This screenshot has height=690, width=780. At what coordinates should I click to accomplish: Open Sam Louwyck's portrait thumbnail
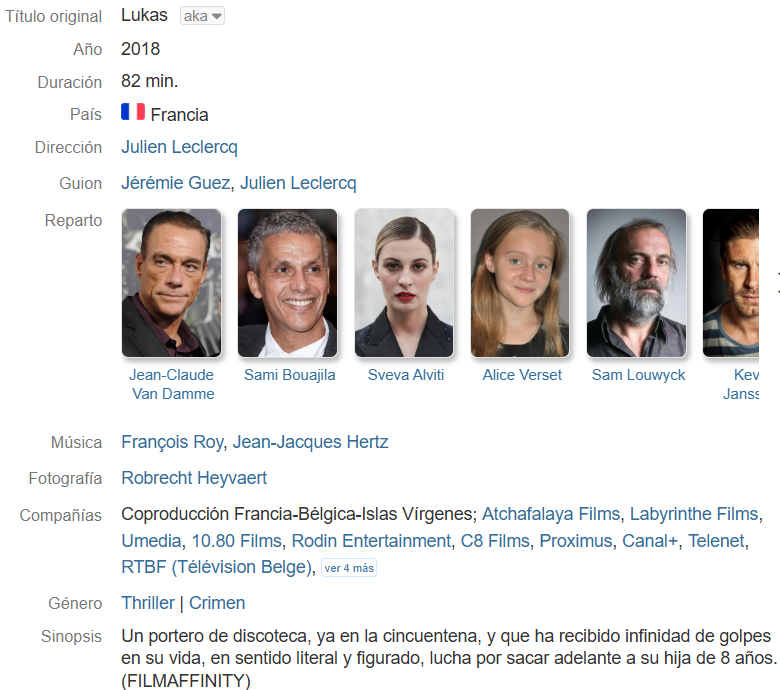coord(636,283)
